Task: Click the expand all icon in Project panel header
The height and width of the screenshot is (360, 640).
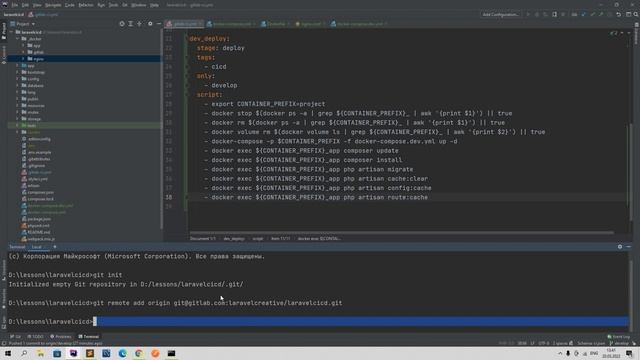Action: 131,24
